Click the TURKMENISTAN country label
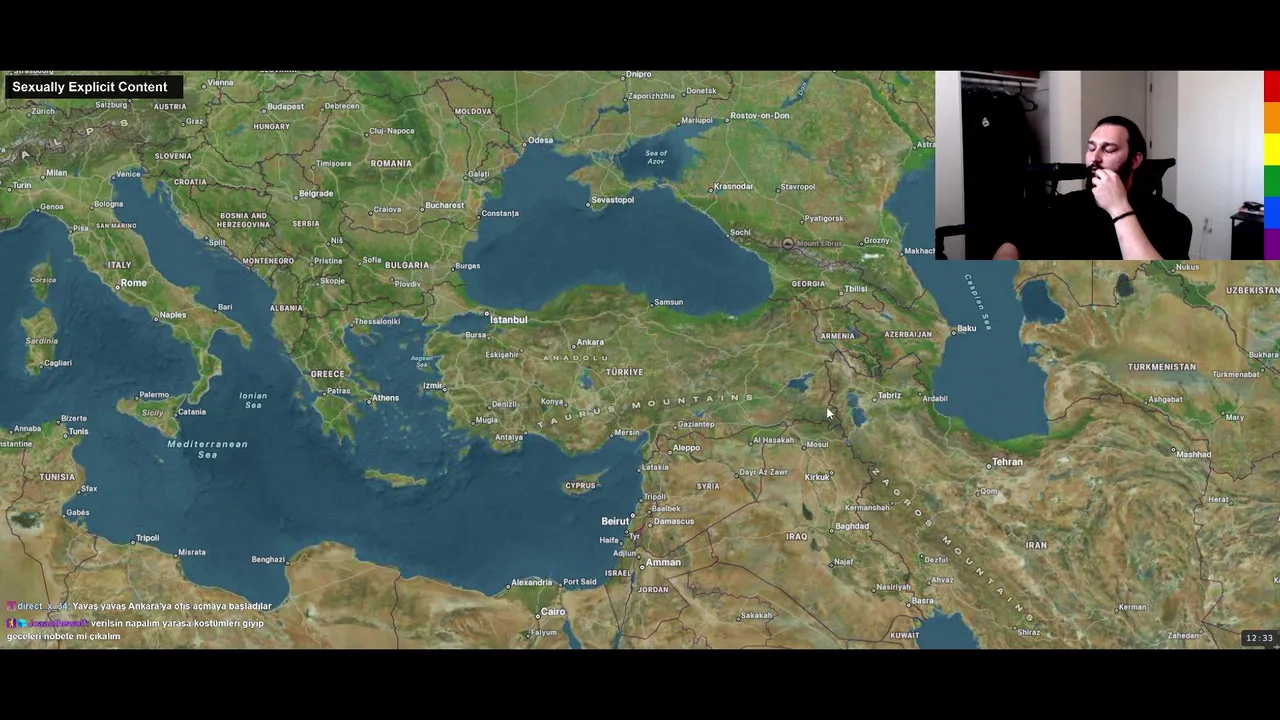Viewport: 1280px width, 720px height. pos(1162,367)
